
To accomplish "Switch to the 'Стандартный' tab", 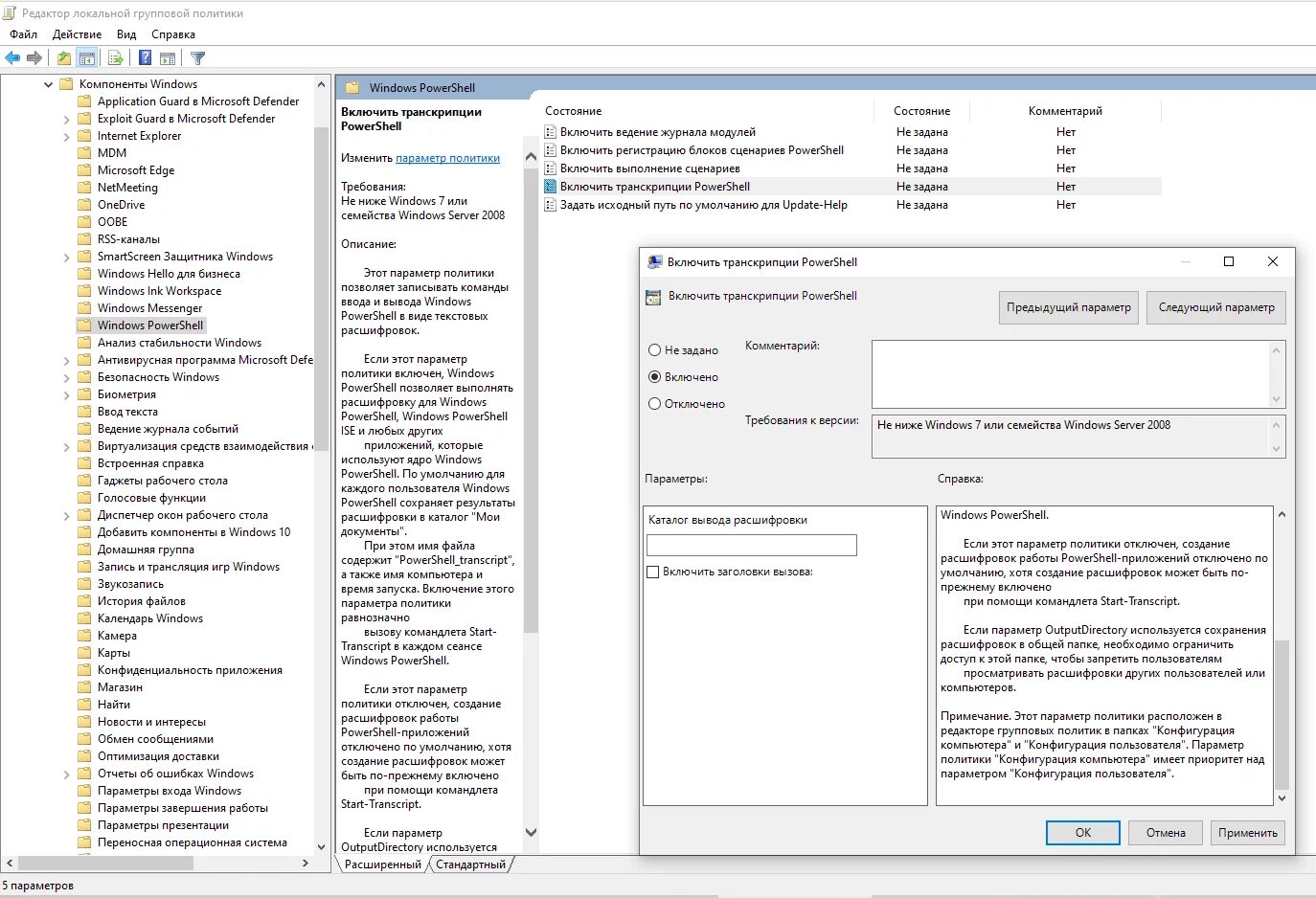I will 470,864.
